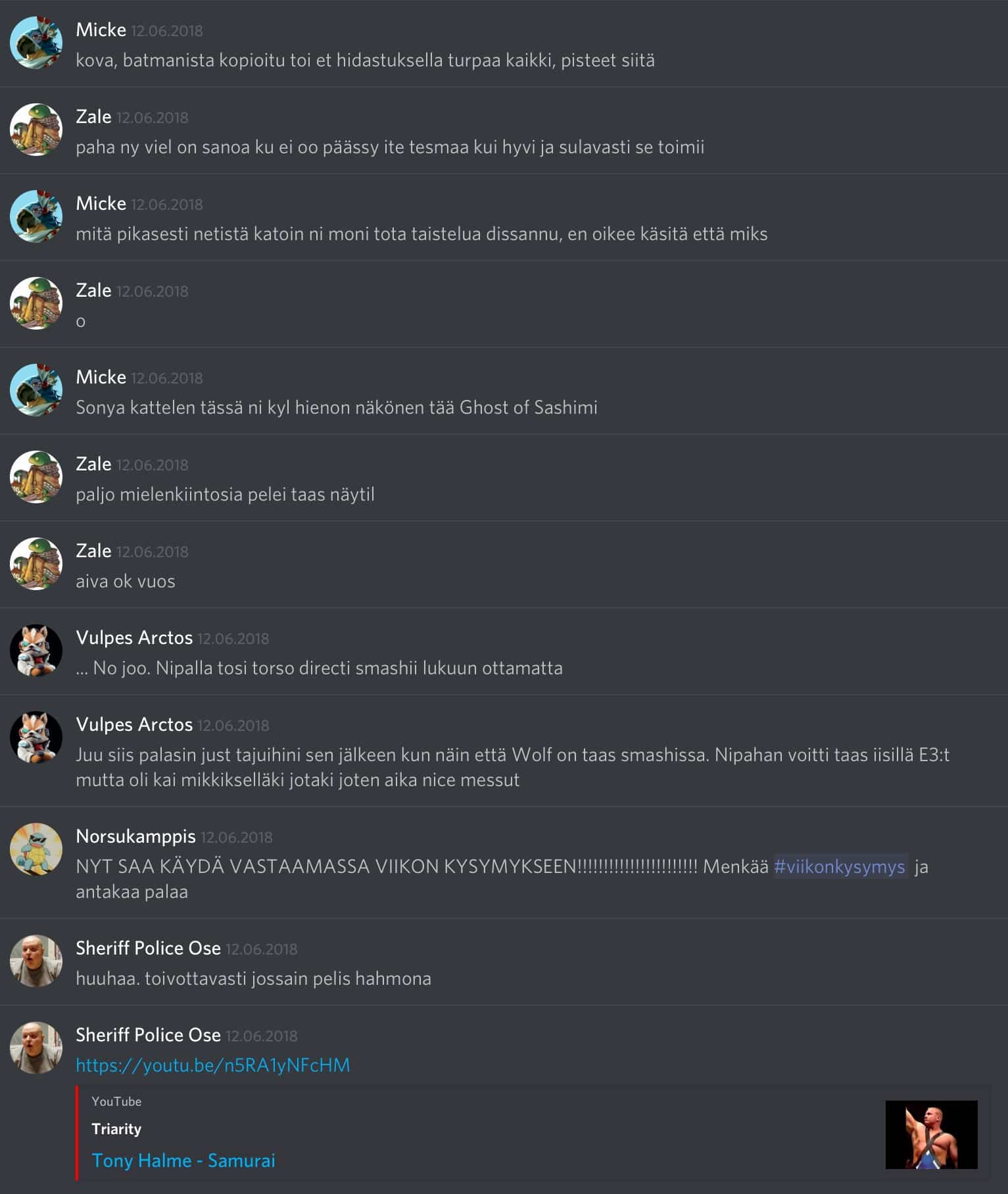
Task: Click Micke's avatar on the batmanista message
Action: [x=36, y=43]
